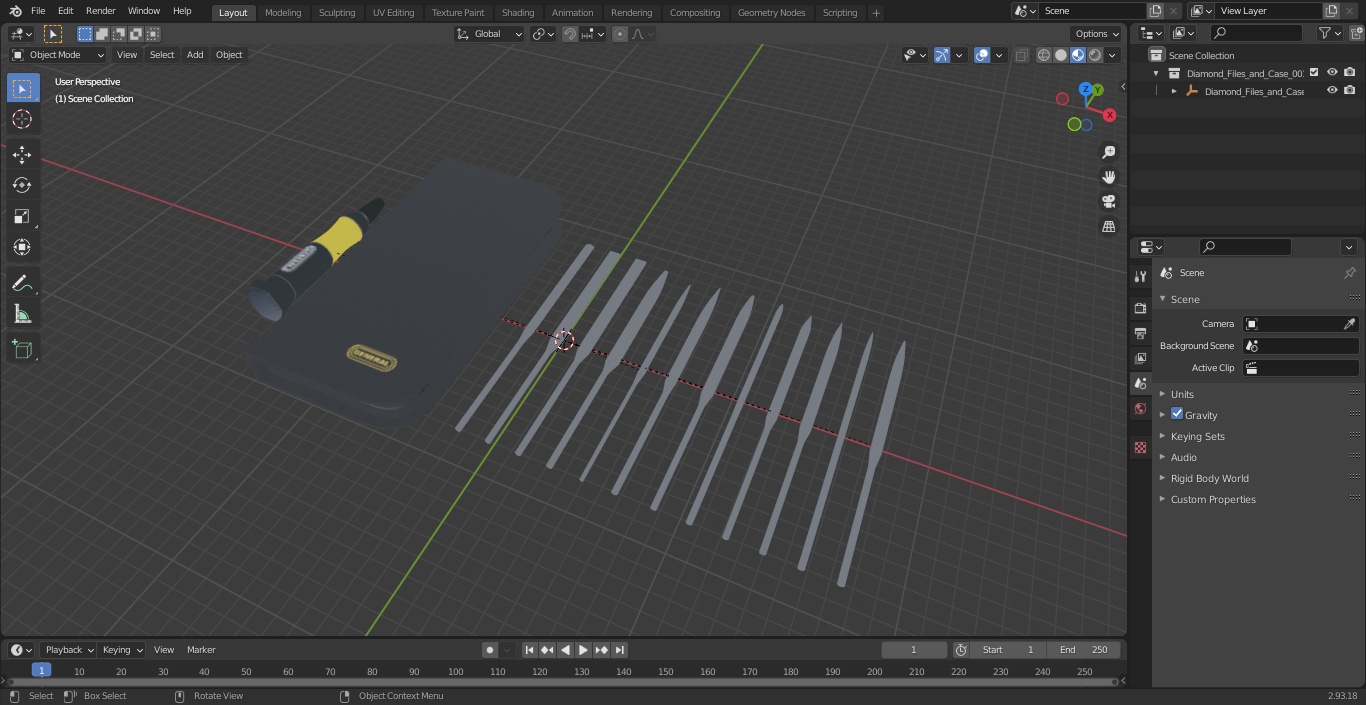Open the Options dropdown in viewport
This screenshot has width=1366, height=705.
click(1096, 34)
